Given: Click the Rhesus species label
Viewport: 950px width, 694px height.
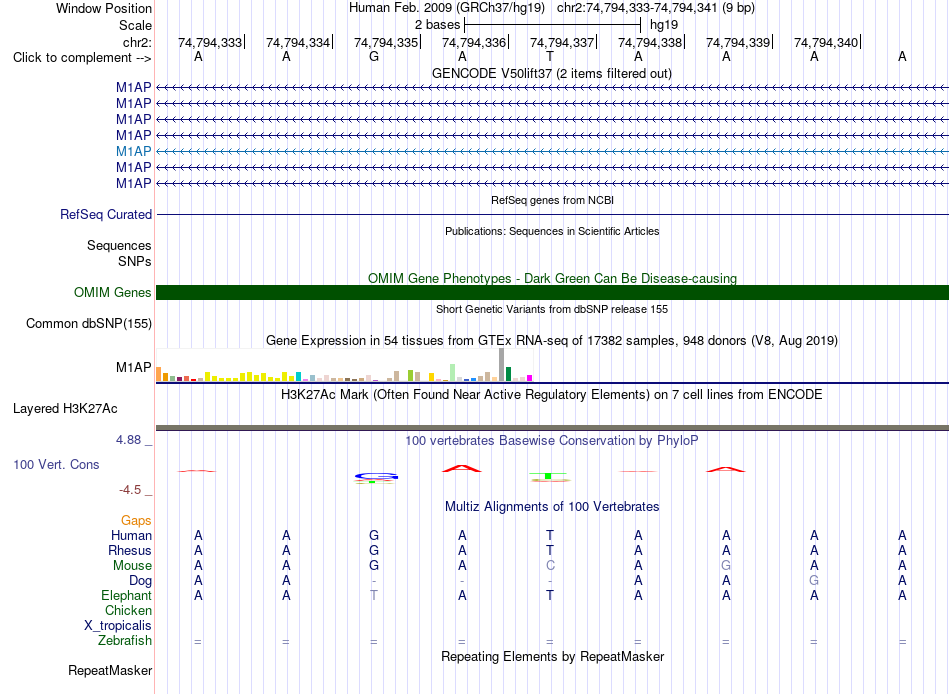Looking at the screenshot, I should coord(130,551).
